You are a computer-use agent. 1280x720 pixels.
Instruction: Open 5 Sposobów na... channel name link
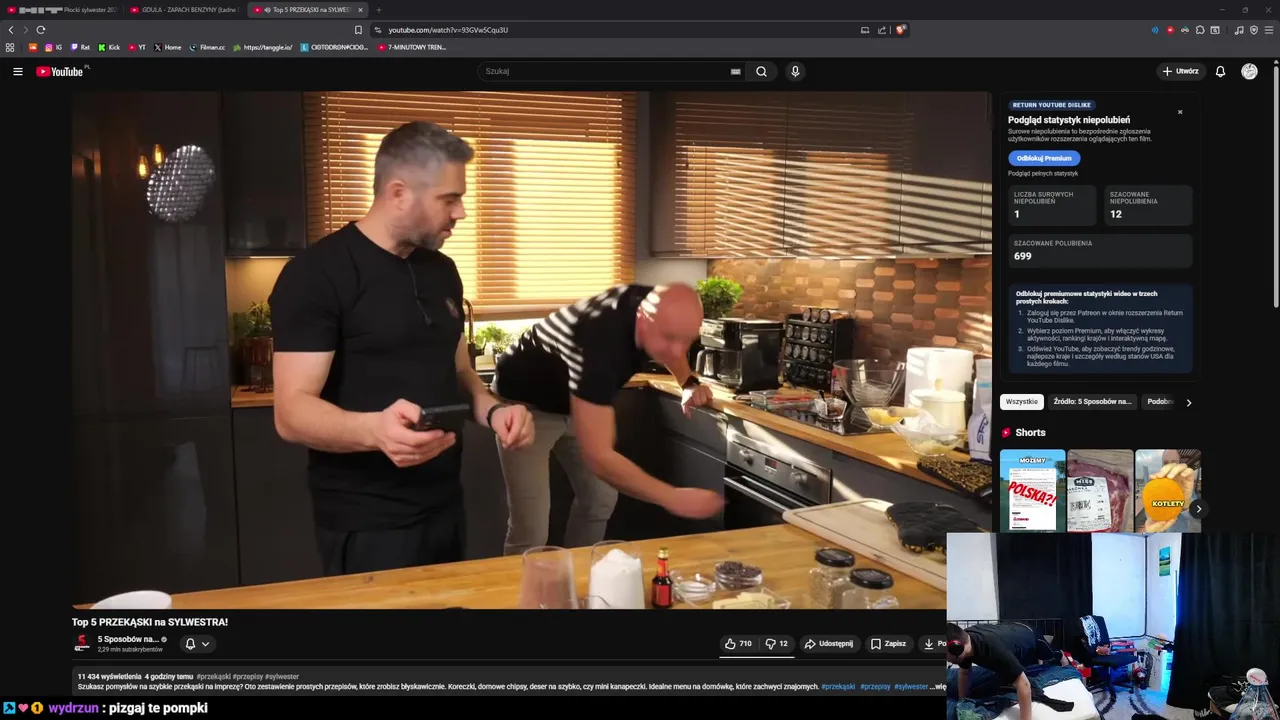click(x=129, y=639)
